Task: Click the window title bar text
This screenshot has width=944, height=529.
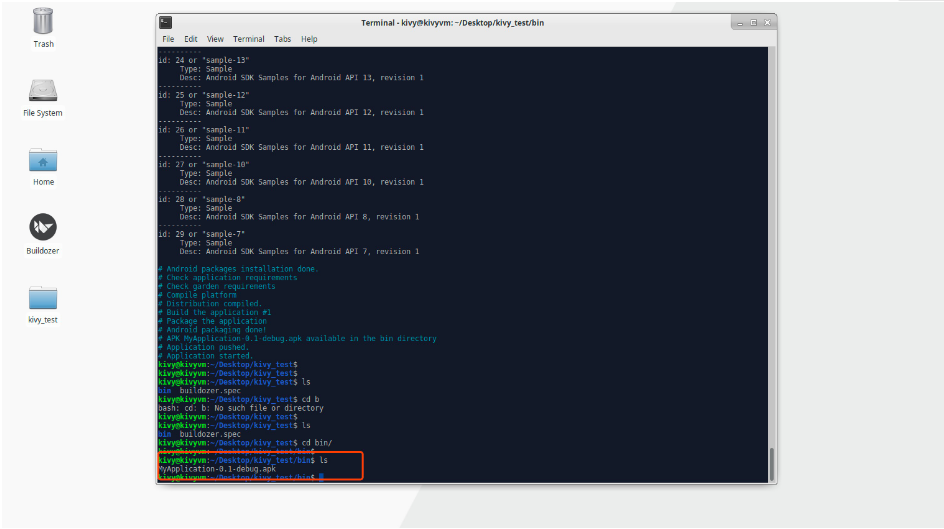Action: coord(452,23)
